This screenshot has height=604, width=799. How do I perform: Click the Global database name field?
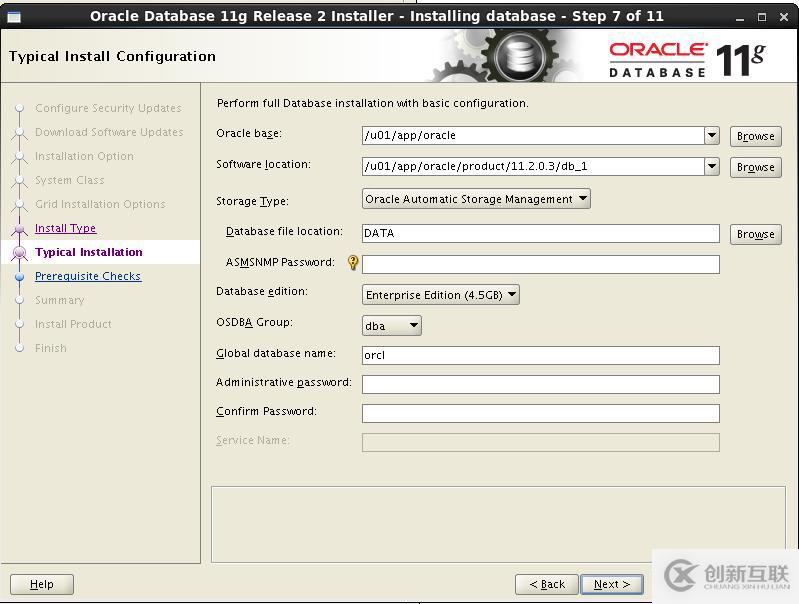click(x=540, y=355)
